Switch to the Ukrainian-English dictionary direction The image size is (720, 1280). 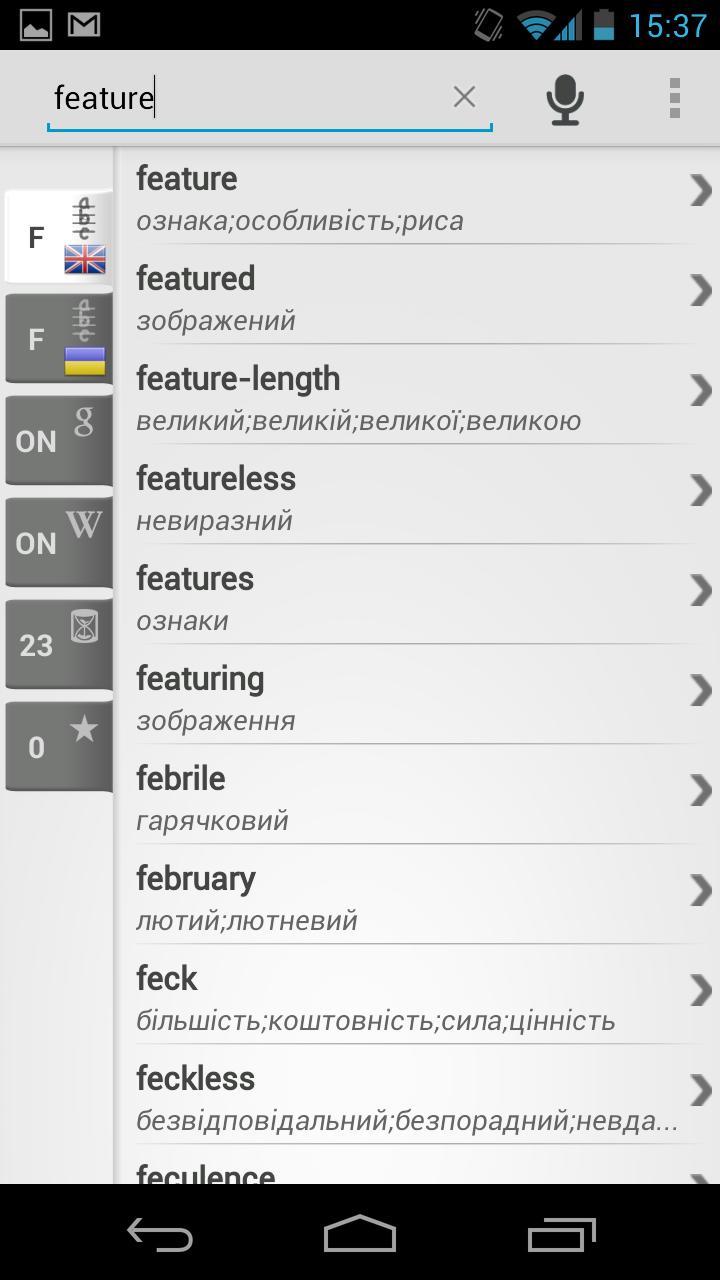click(58, 340)
